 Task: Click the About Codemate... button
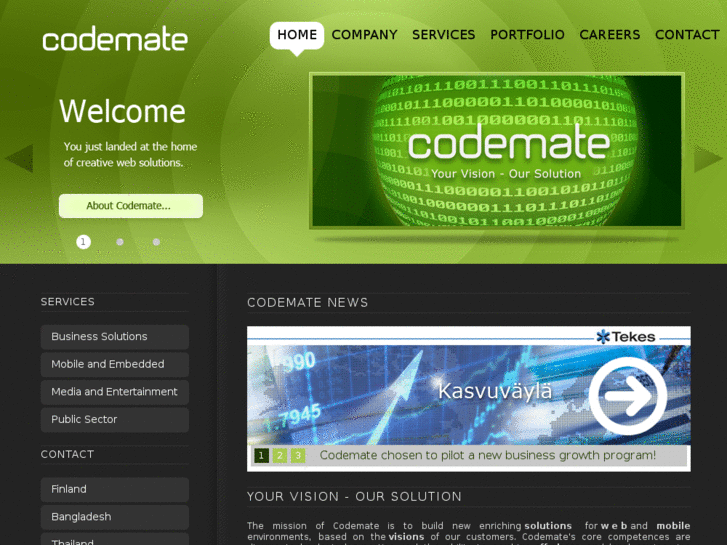point(131,206)
